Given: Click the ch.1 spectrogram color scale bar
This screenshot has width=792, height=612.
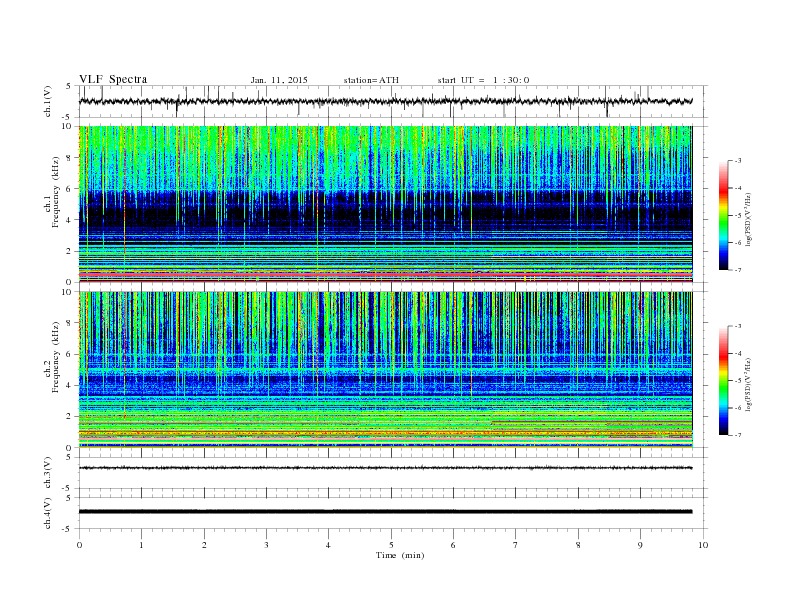Looking at the screenshot, I should pyautogui.click(x=723, y=215).
